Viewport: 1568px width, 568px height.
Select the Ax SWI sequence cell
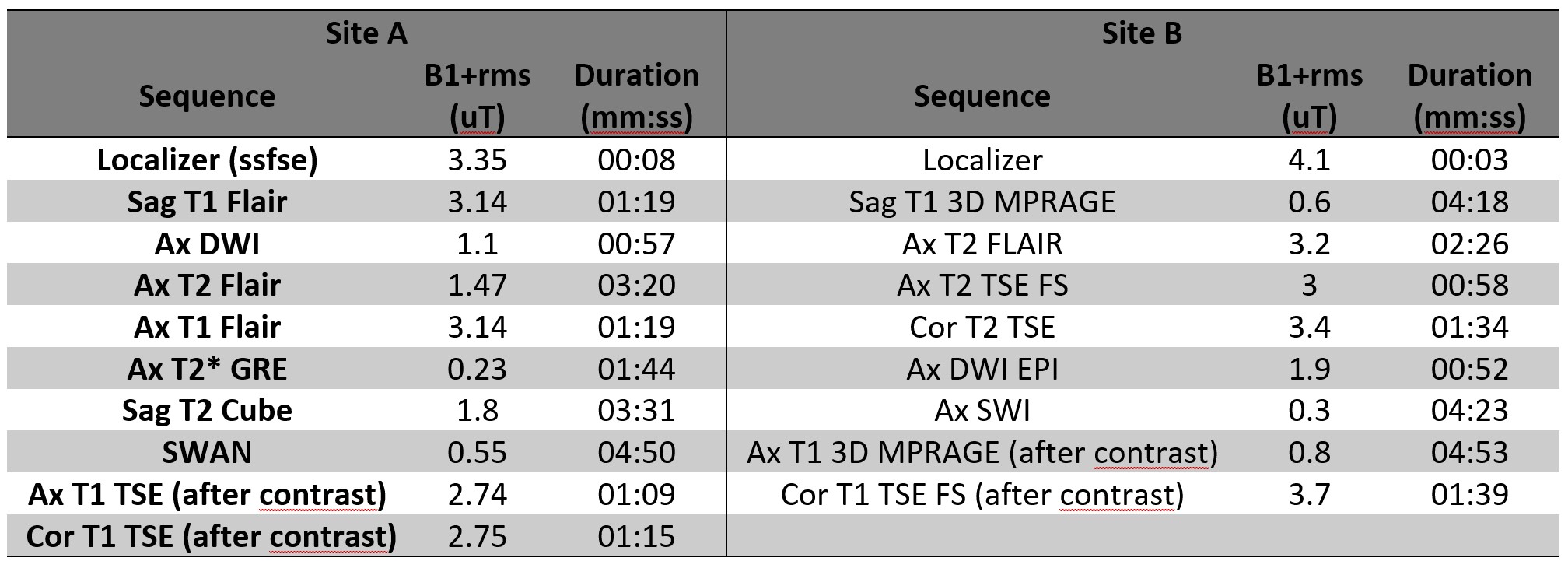coord(982,410)
